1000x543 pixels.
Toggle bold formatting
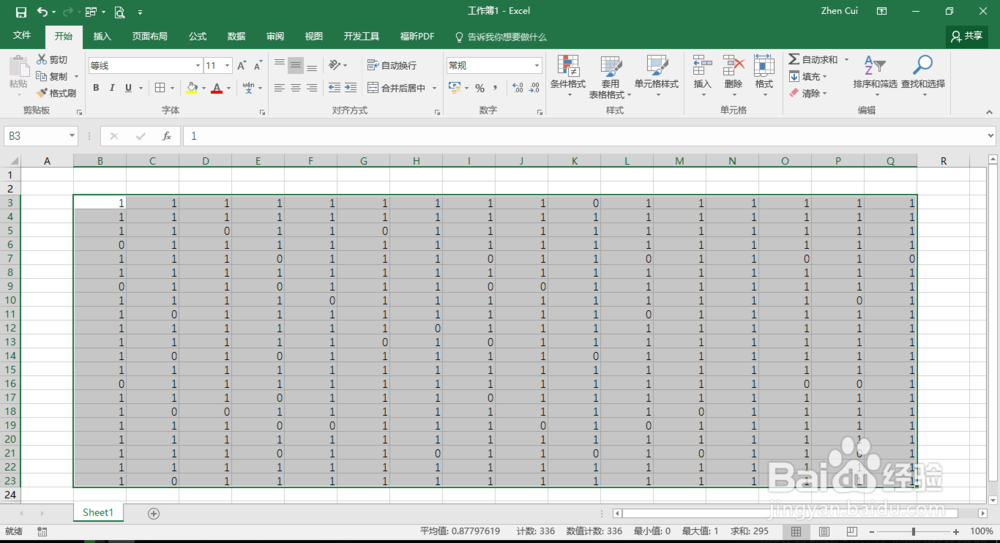pyautogui.click(x=96, y=88)
